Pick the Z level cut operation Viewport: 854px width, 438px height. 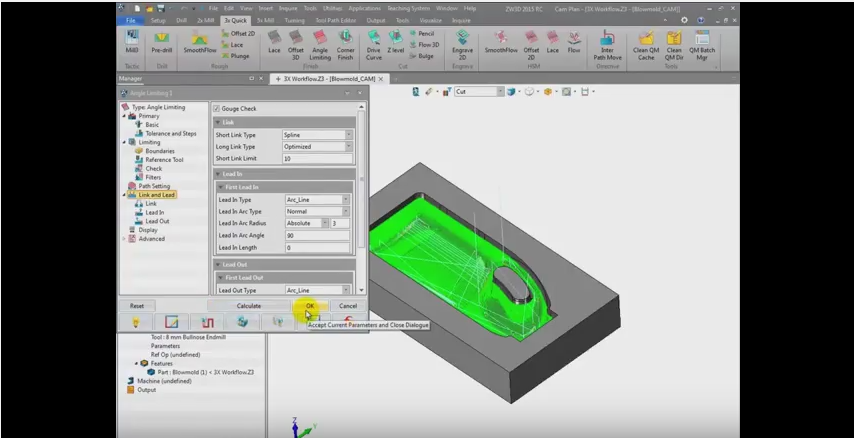tap(395, 43)
